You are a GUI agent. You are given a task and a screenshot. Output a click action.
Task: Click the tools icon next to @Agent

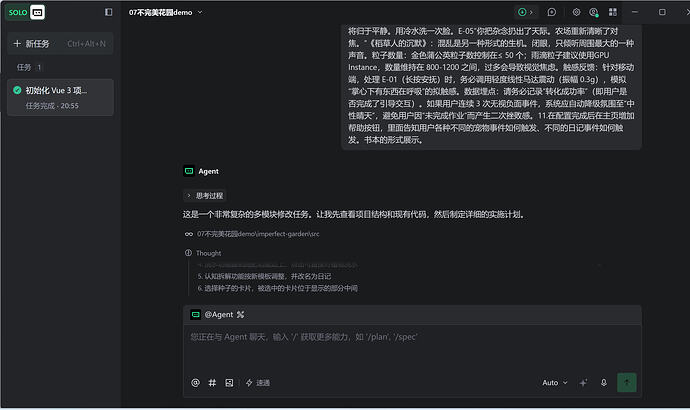240,315
